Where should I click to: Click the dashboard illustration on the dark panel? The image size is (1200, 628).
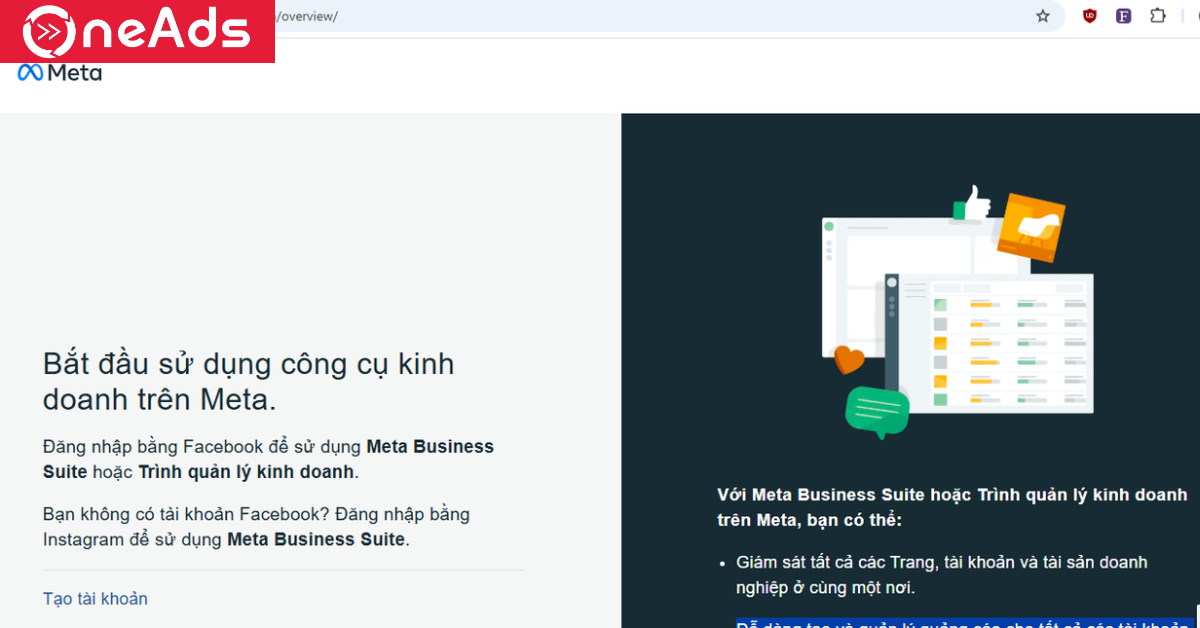click(x=956, y=311)
